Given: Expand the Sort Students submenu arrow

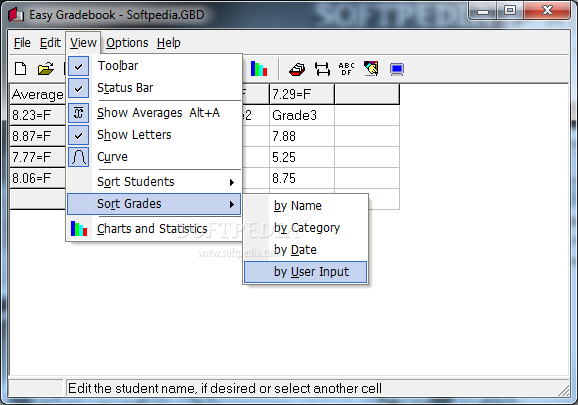Looking at the screenshot, I should [x=231, y=182].
